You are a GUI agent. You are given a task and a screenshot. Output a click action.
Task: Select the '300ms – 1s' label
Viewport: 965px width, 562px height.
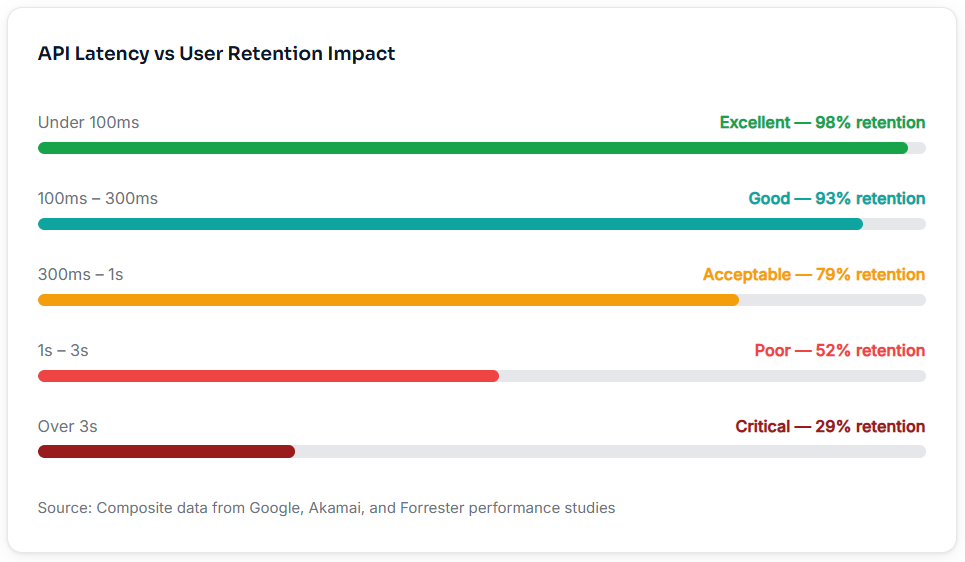pos(81,275)
